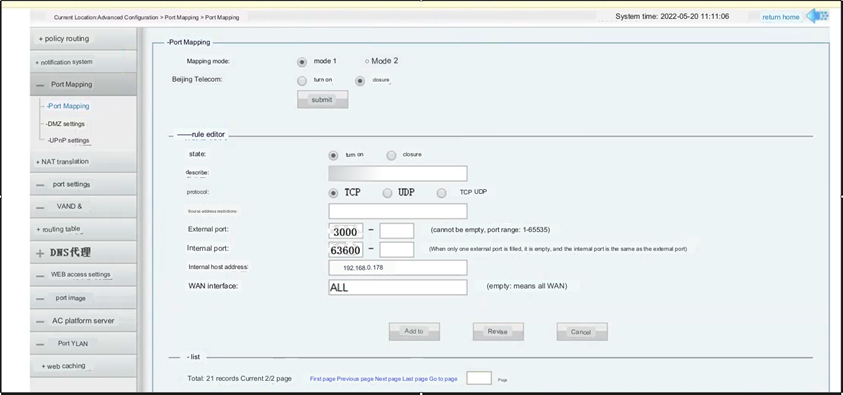This screenshot has width=843, height=395.
Task: Expand notification system menu
Action: (83, 62)
